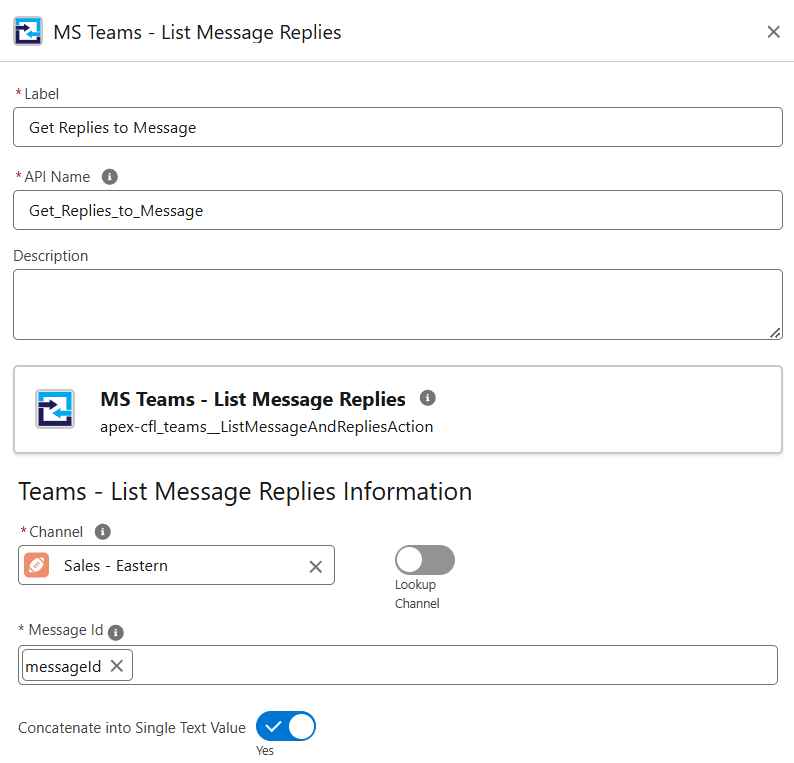Click the Channel Sales - Eastern lookup field

click(176, 565)
